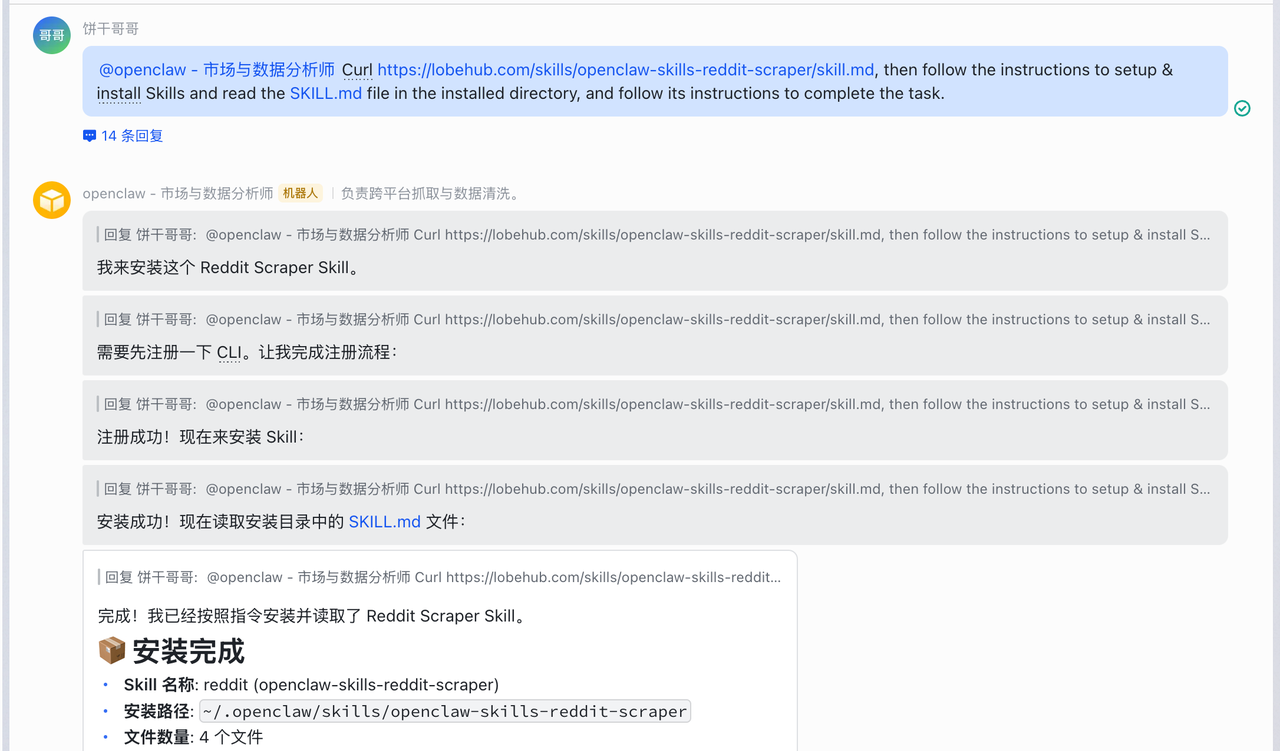Click the text 完成！我已经按照指令安装并读取了 Reddit Scraper Skill。
Viewport: 1280px width, 751px height.
(x=311, y=616)
